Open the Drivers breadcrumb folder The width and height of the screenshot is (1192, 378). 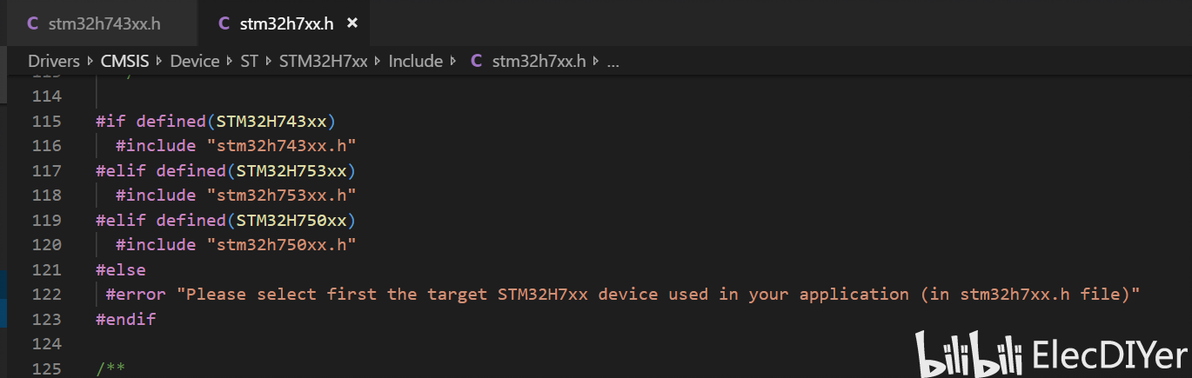tap(54, 61)
